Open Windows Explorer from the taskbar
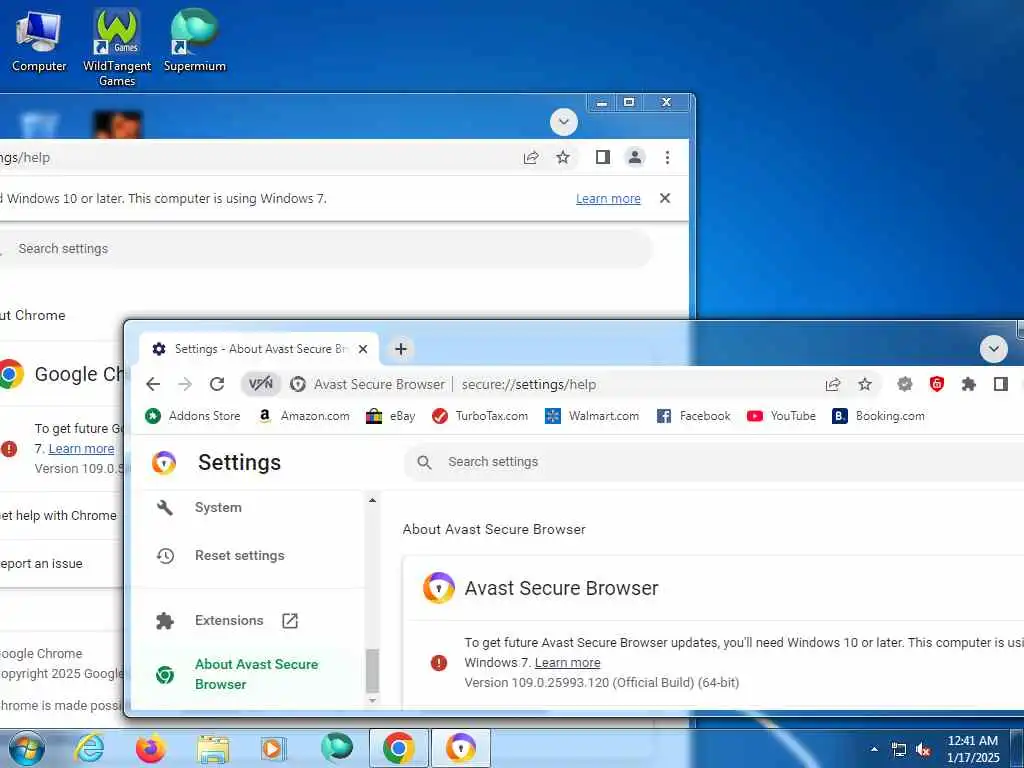1024x768 pixels. pyautogui.click(x=212, y=748)
